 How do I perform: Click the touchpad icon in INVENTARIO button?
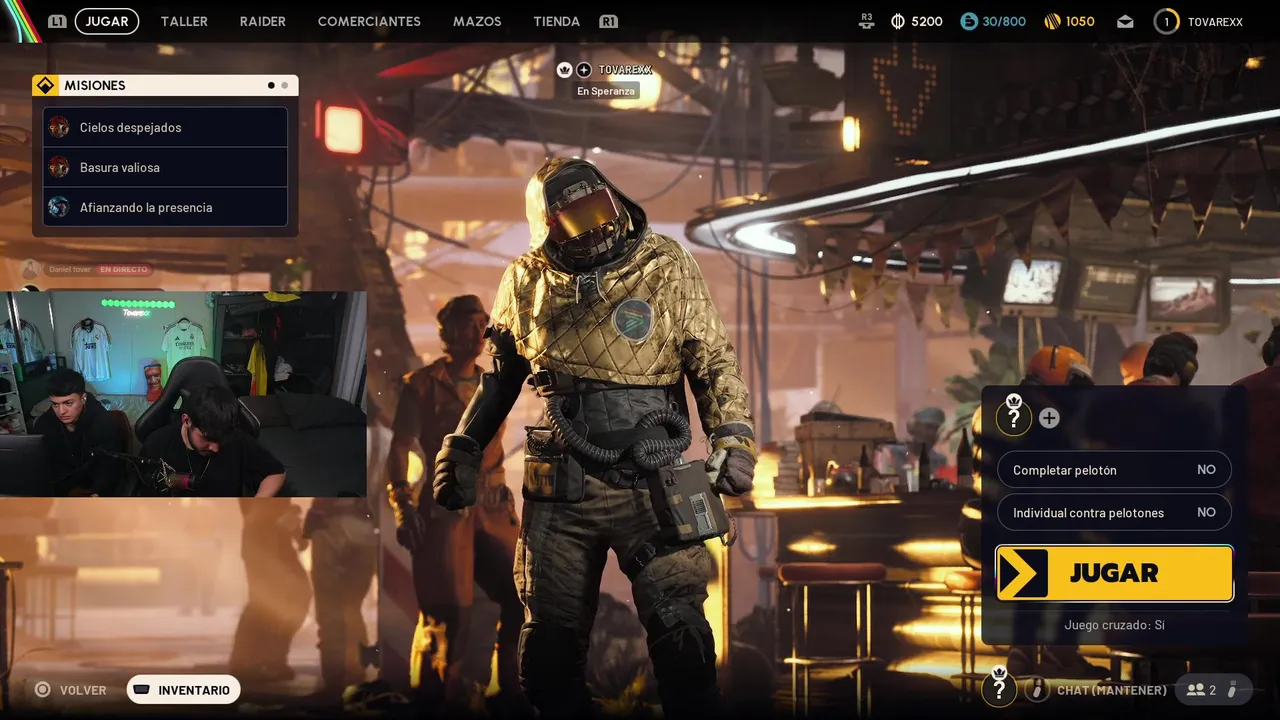coord(142,690)
